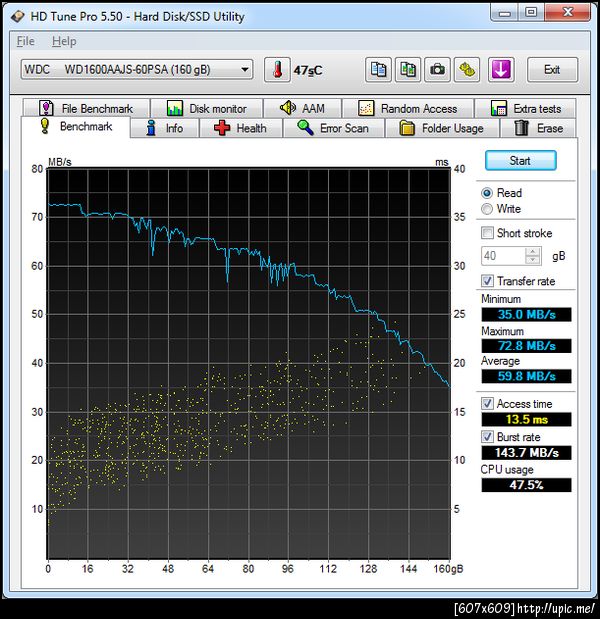
Task: Go to the Folder Usage tab
Action: coord(442,128)
